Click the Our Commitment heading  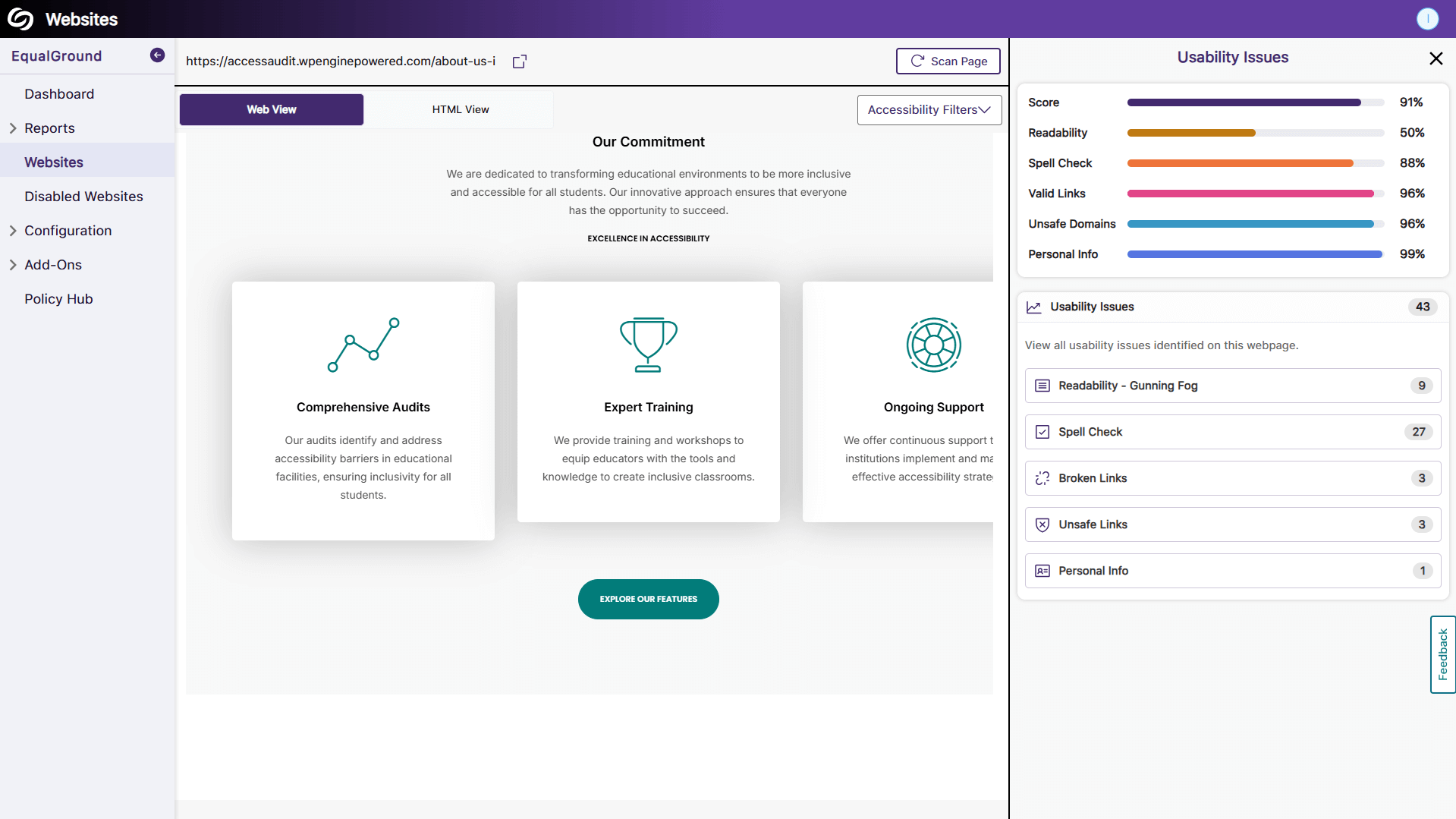click(649, 142)
